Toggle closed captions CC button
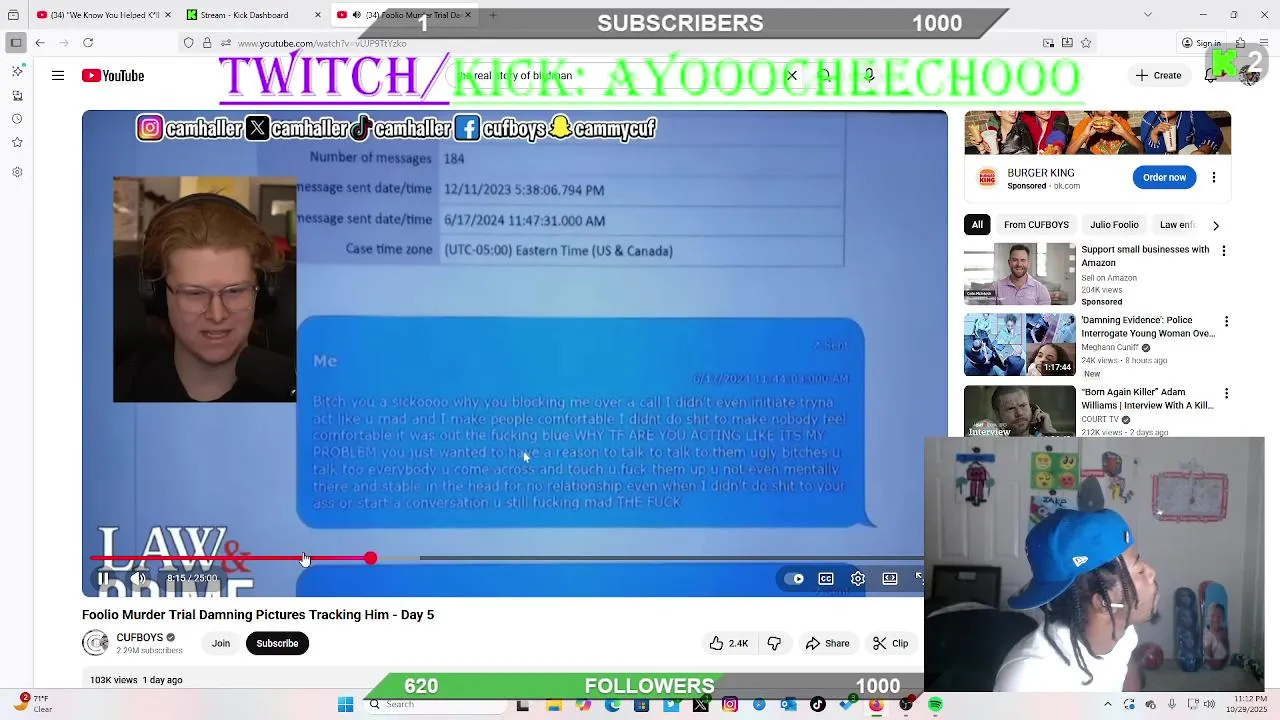Image resolution: width=1280 pixels, height=720 pixels. point(826,578)
